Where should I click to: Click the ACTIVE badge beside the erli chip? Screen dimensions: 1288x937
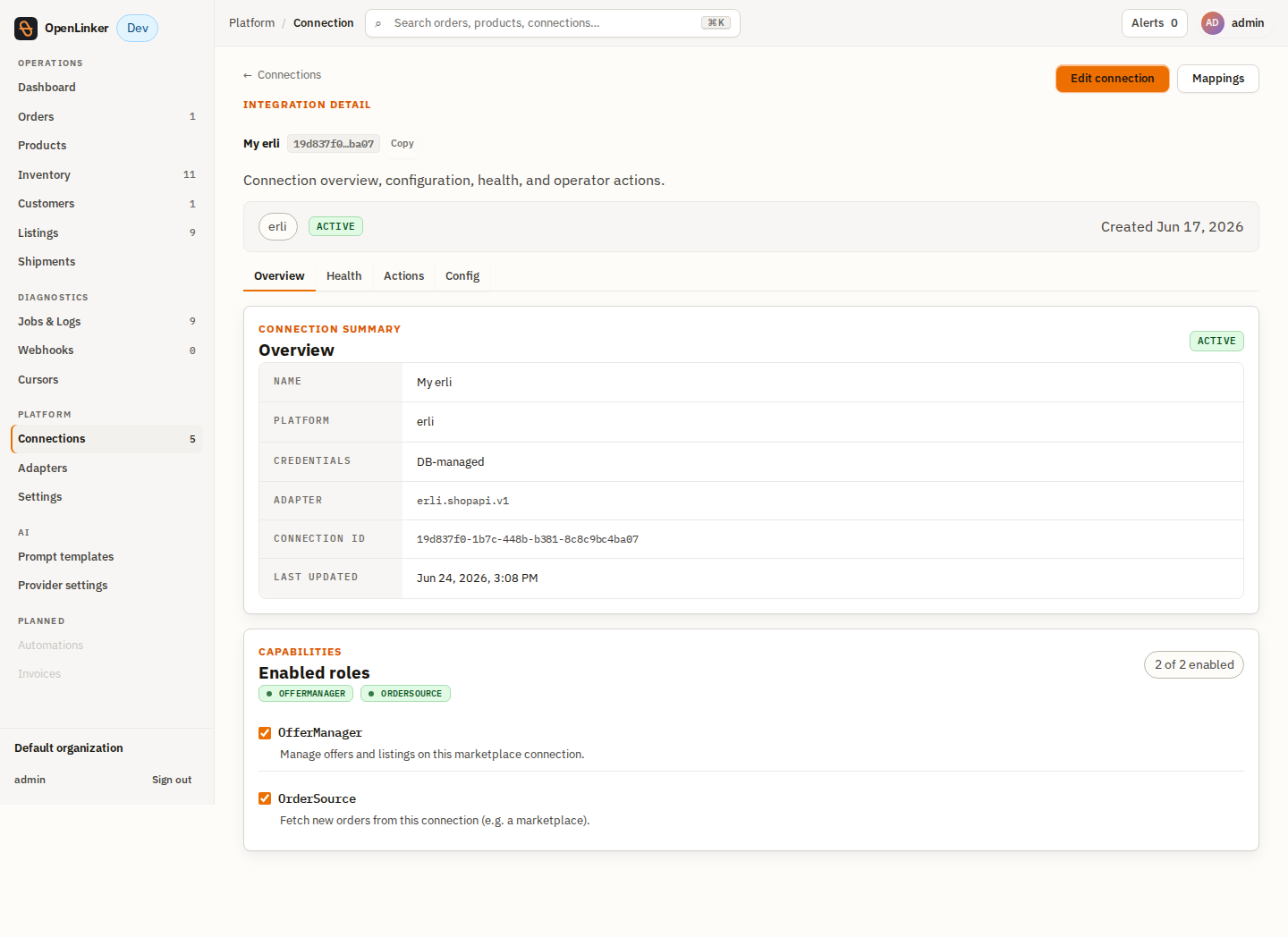[x=335, y=227]
